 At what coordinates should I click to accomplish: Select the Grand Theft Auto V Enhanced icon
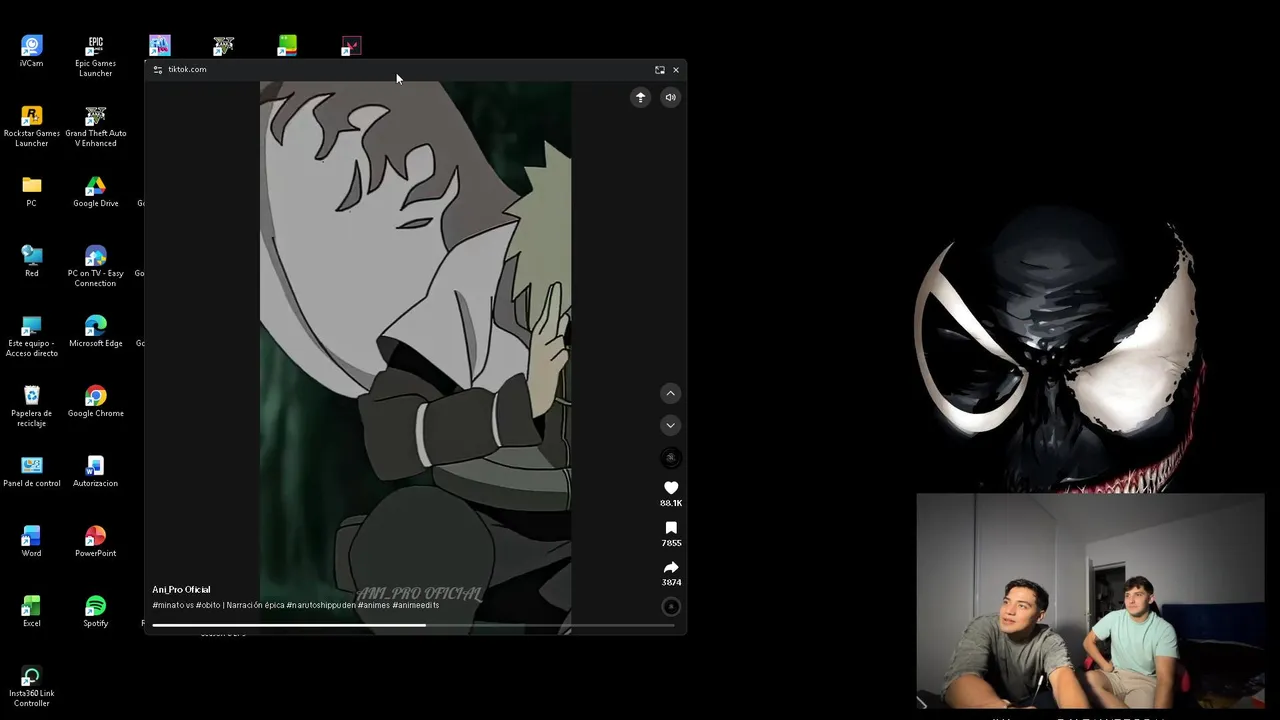96,126
